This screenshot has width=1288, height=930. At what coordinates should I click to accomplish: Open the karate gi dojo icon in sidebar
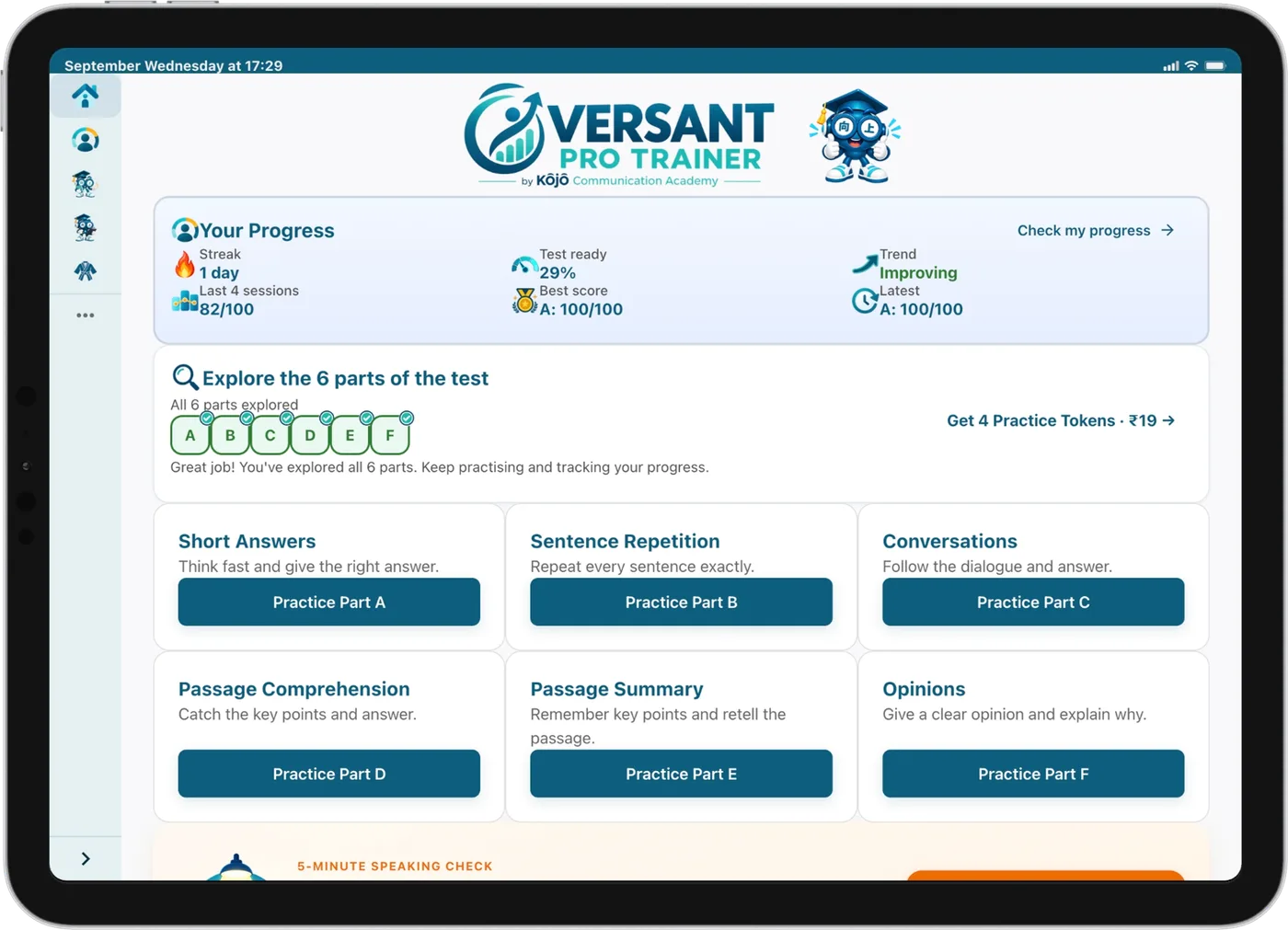86,270
